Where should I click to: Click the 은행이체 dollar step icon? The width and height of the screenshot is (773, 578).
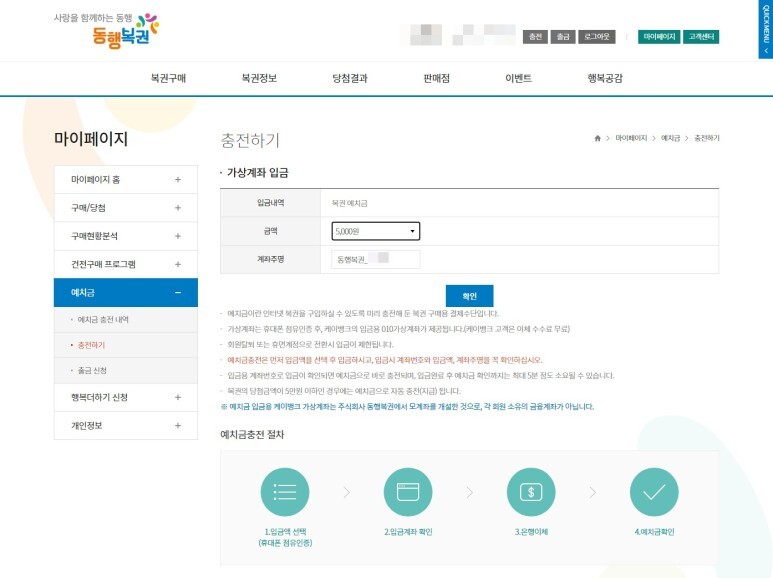click(531, 492)
